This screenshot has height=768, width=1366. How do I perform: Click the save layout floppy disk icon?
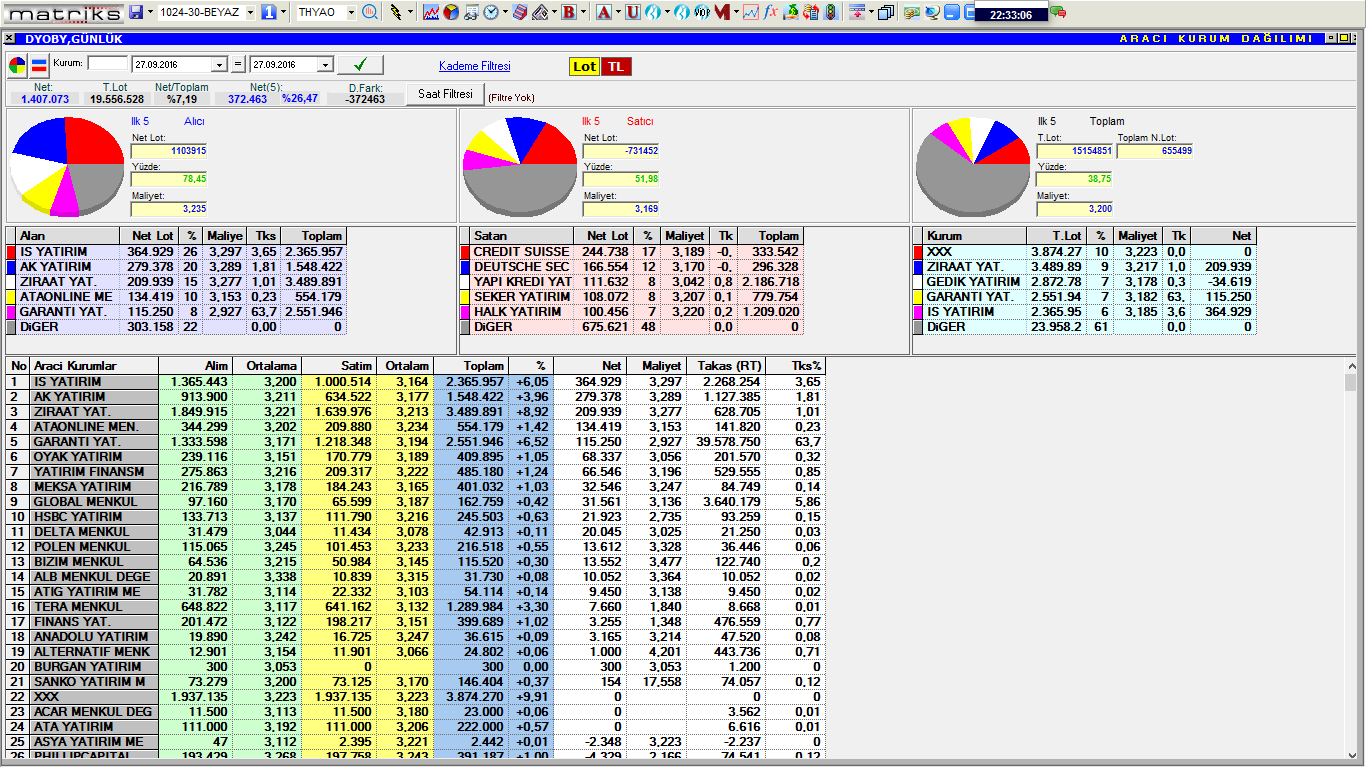[136, 12]
